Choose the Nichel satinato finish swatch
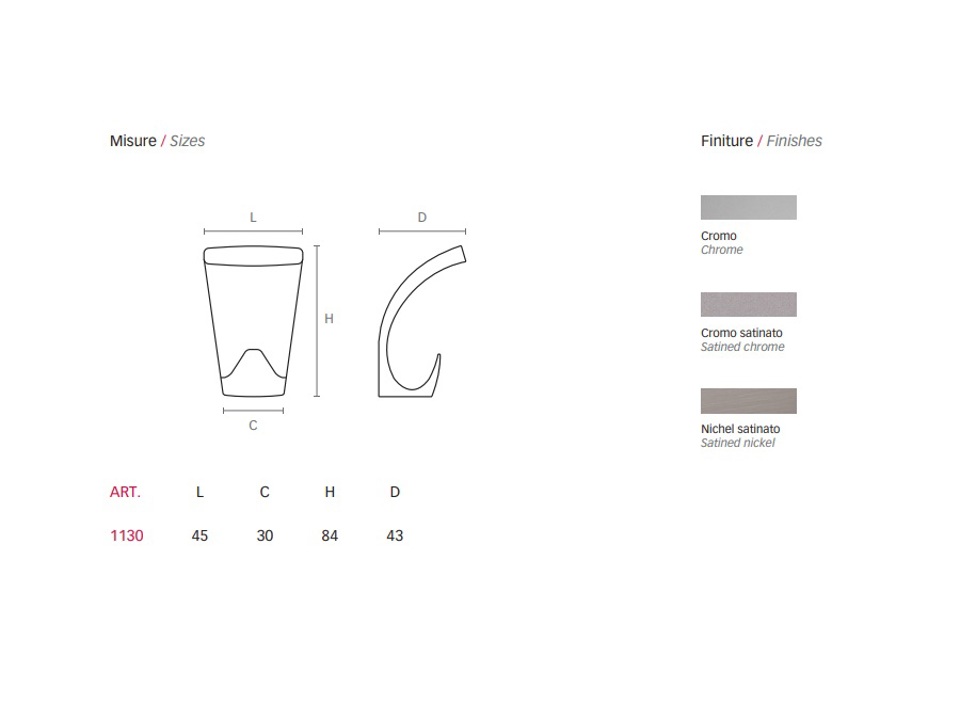The height and width of the screenshot is (720, 960). (748, 401)
